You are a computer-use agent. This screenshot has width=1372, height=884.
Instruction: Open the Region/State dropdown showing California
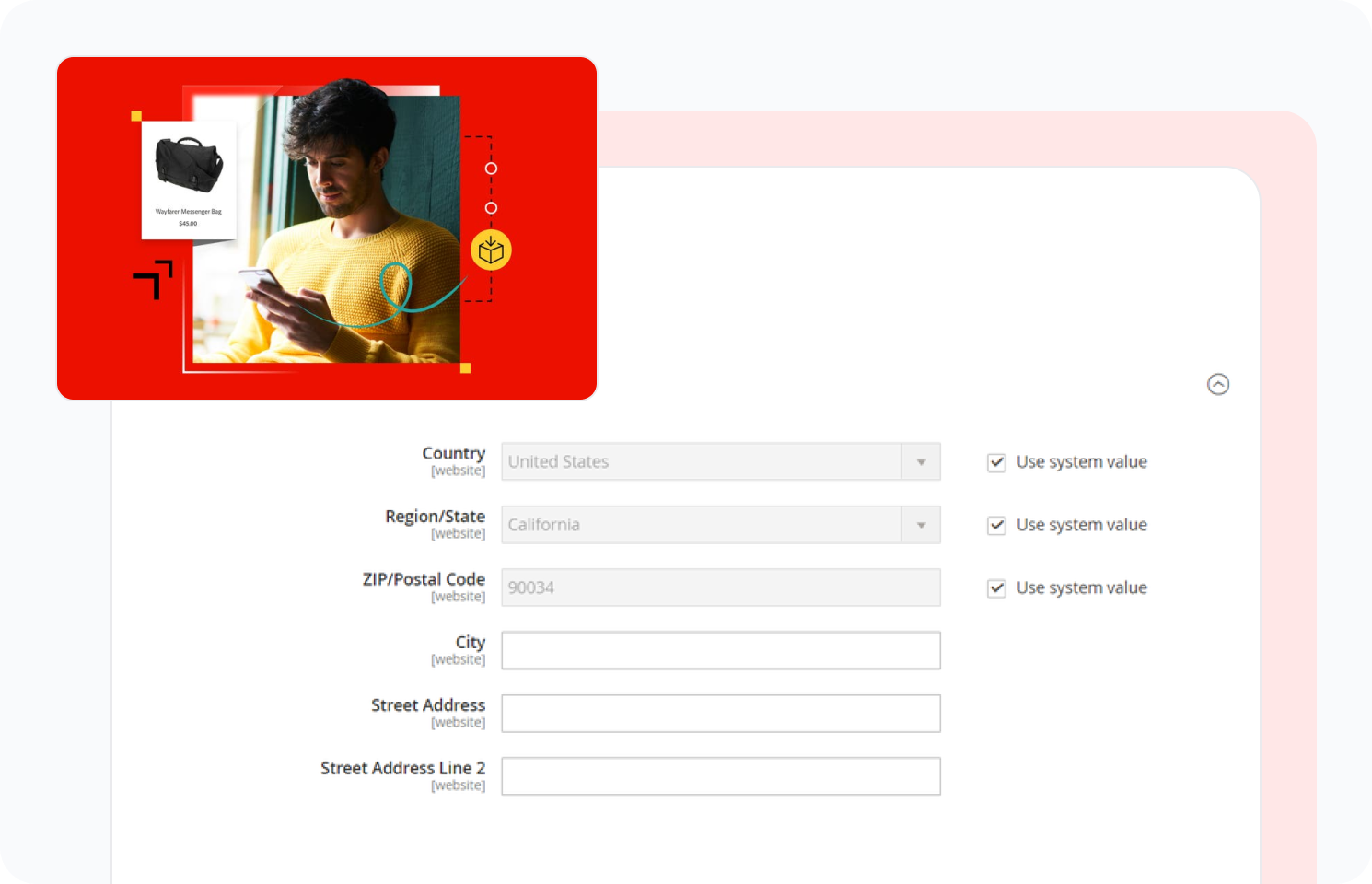pyautogui.click(x=721, y=525)
